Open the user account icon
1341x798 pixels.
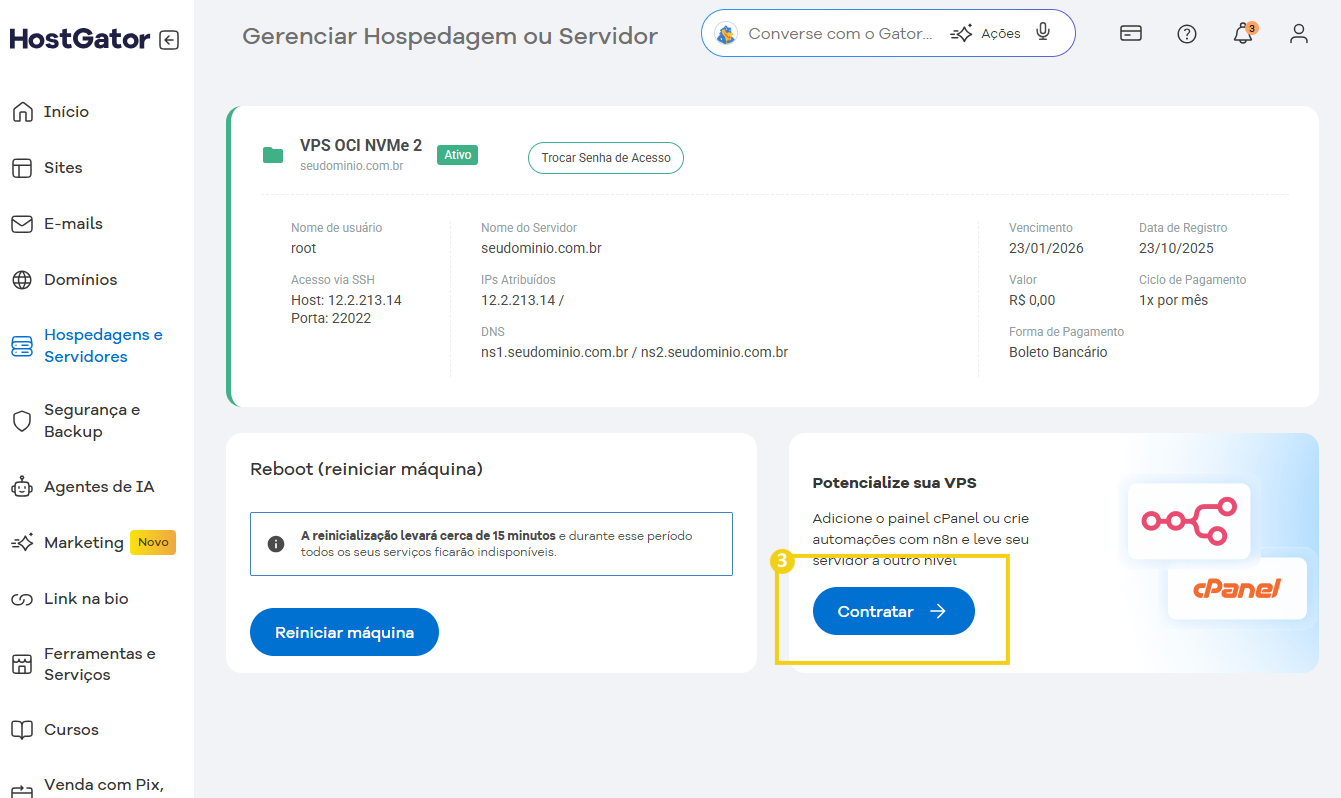pos(1298,34)
